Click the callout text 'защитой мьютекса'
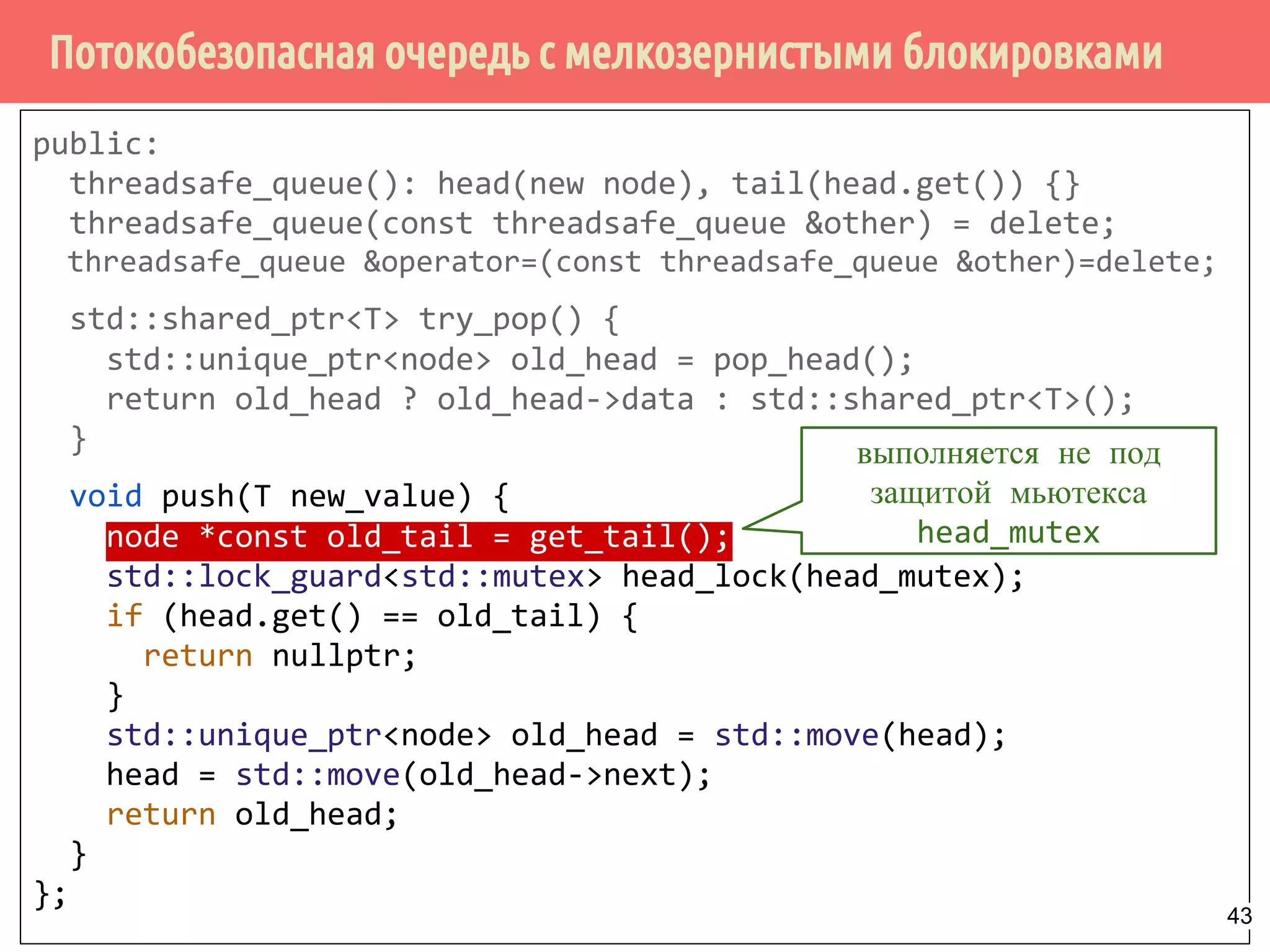 (1008, 494)
